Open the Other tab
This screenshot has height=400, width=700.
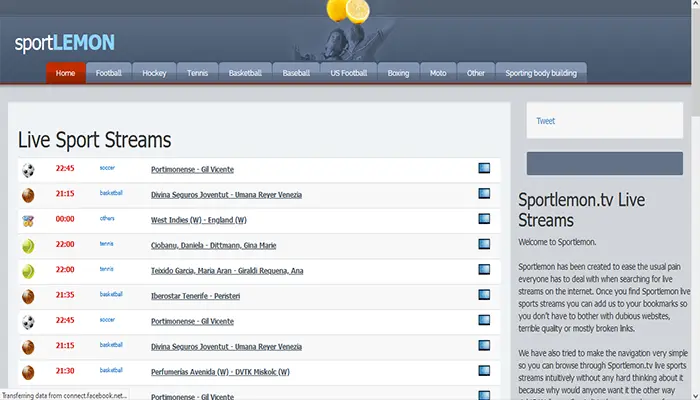pos(475,73)
